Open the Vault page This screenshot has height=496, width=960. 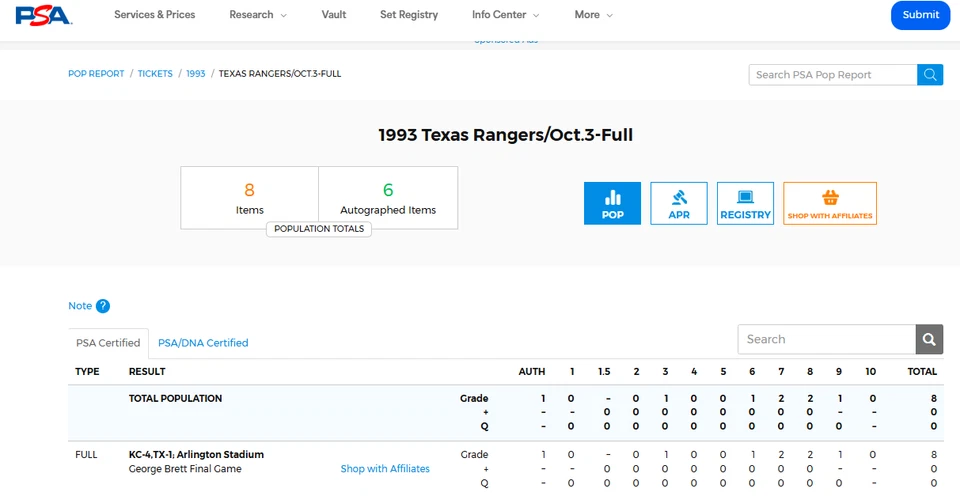tap(334, 15)
